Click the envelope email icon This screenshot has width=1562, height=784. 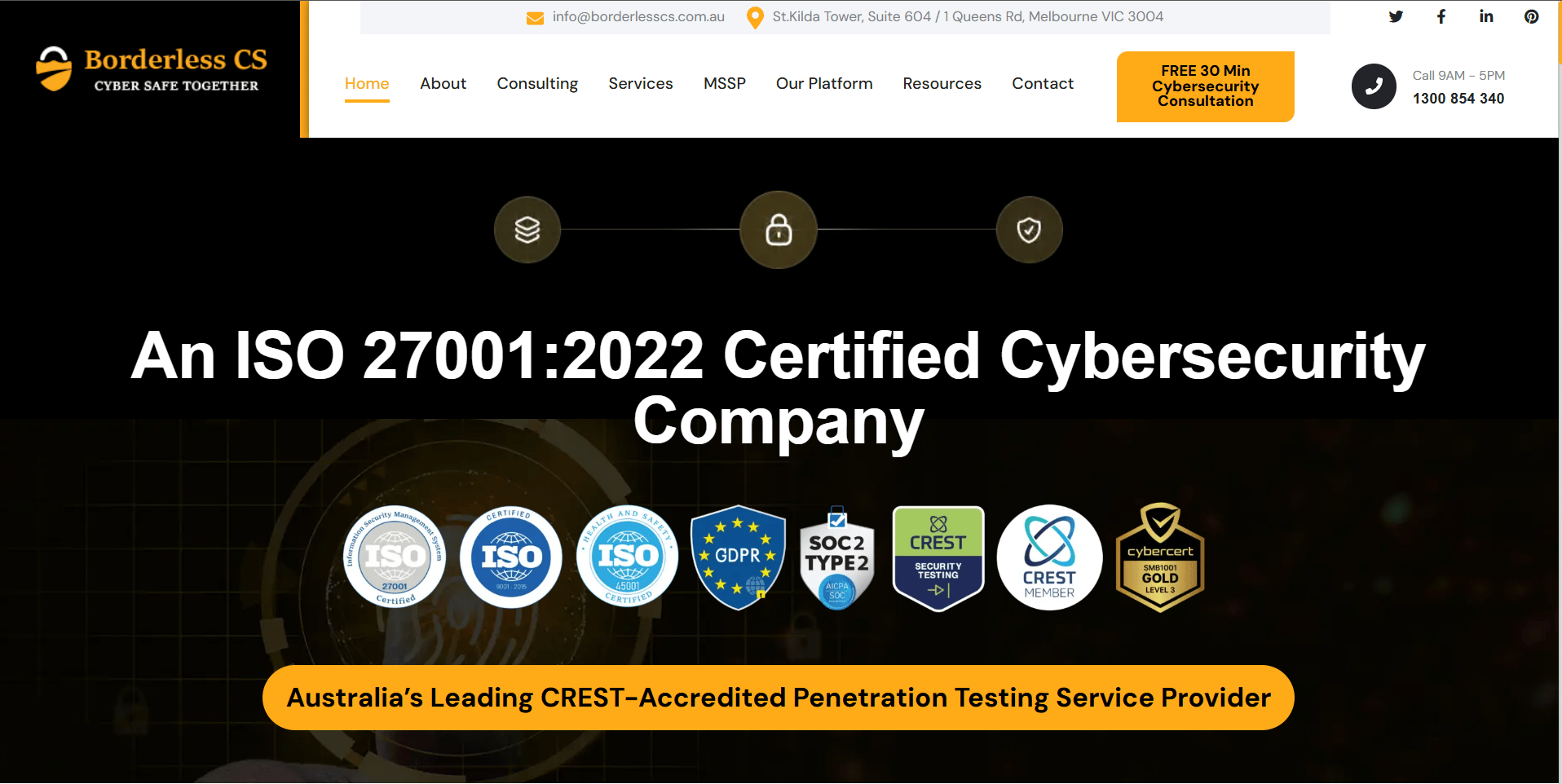coord(535,18)
